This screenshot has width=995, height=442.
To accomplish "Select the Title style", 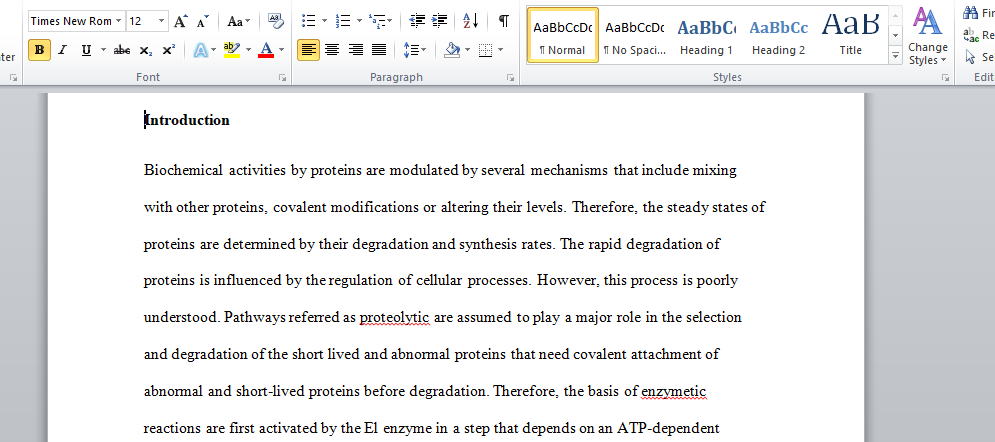I will [x=850, y=35].
